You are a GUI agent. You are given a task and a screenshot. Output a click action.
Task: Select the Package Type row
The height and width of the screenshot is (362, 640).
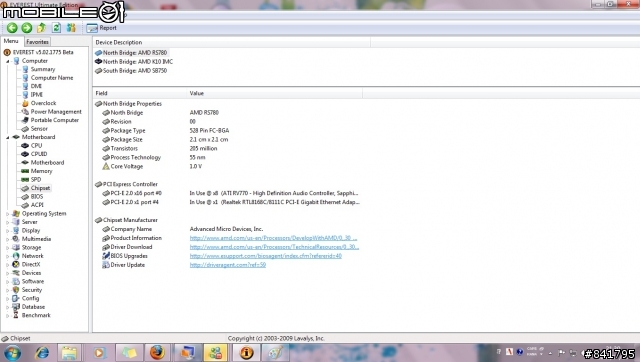pyautogui.click(x=228, y=131)
